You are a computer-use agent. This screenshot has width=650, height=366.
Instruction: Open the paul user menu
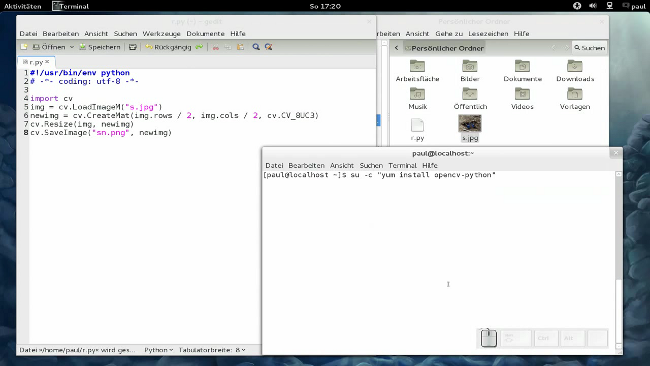tap(634, 6)
